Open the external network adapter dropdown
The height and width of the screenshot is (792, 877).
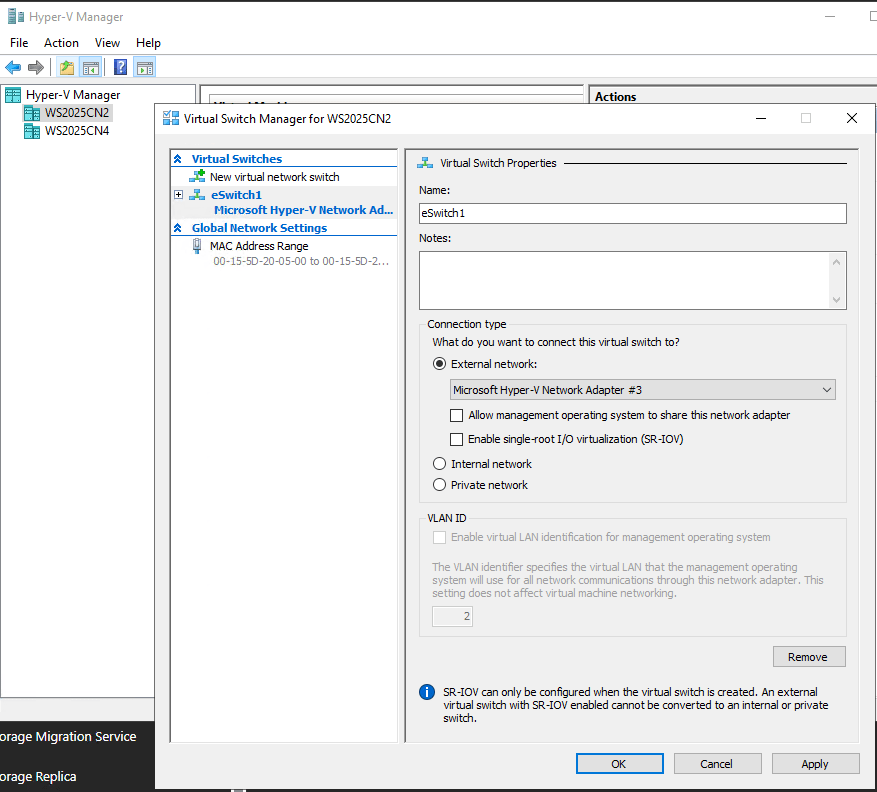pyautogui.click(x=826, y=389)
